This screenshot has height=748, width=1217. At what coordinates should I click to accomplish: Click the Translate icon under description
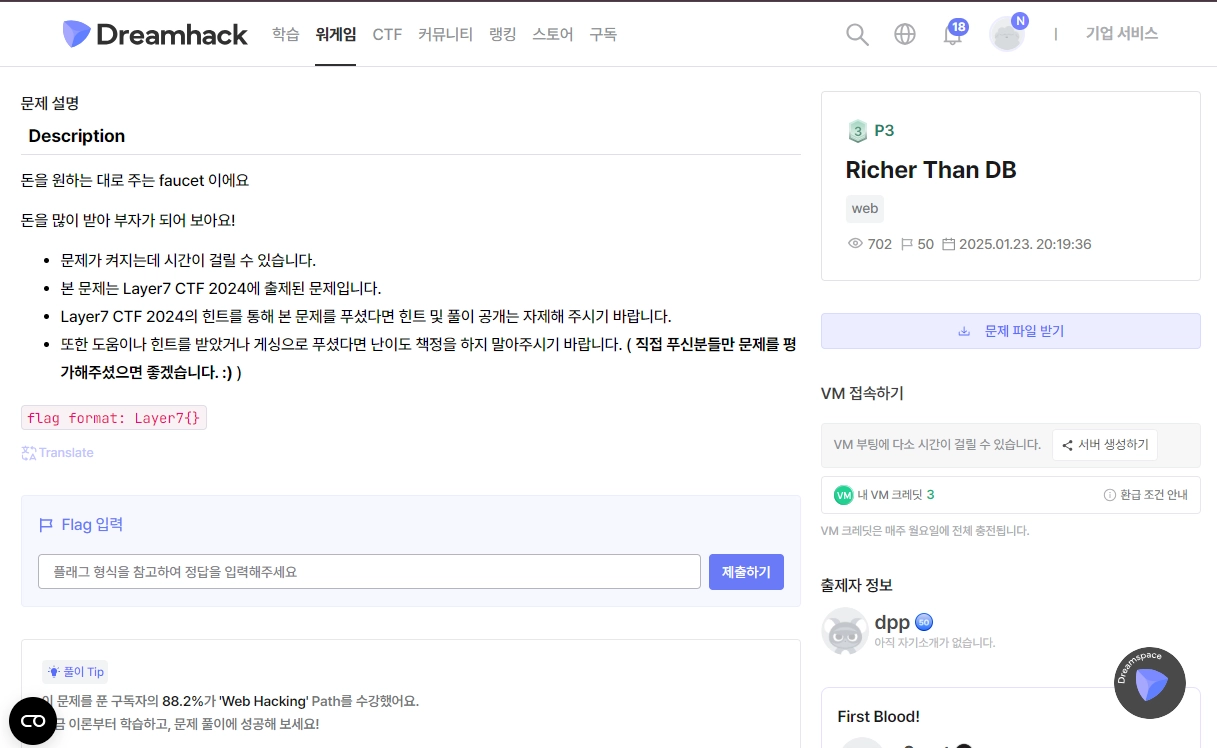click(x=29, y=453)
